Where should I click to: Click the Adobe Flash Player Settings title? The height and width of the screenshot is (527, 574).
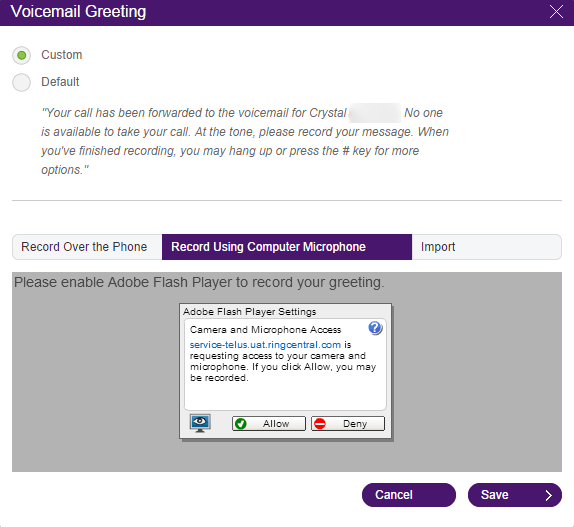[249, 311]
